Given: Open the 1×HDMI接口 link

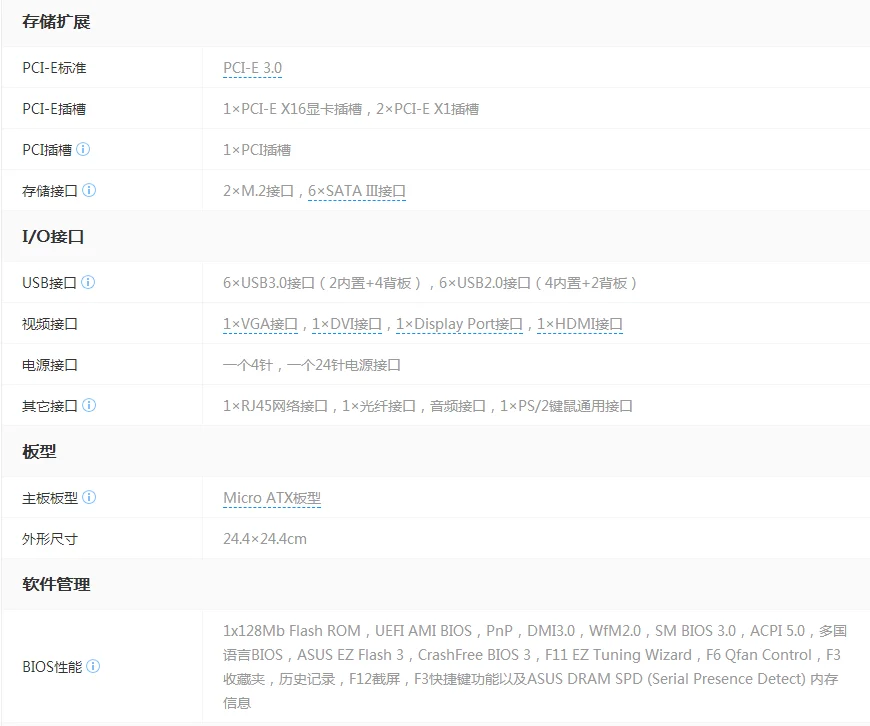Looking at the screenshot, I should coord(580,324).
